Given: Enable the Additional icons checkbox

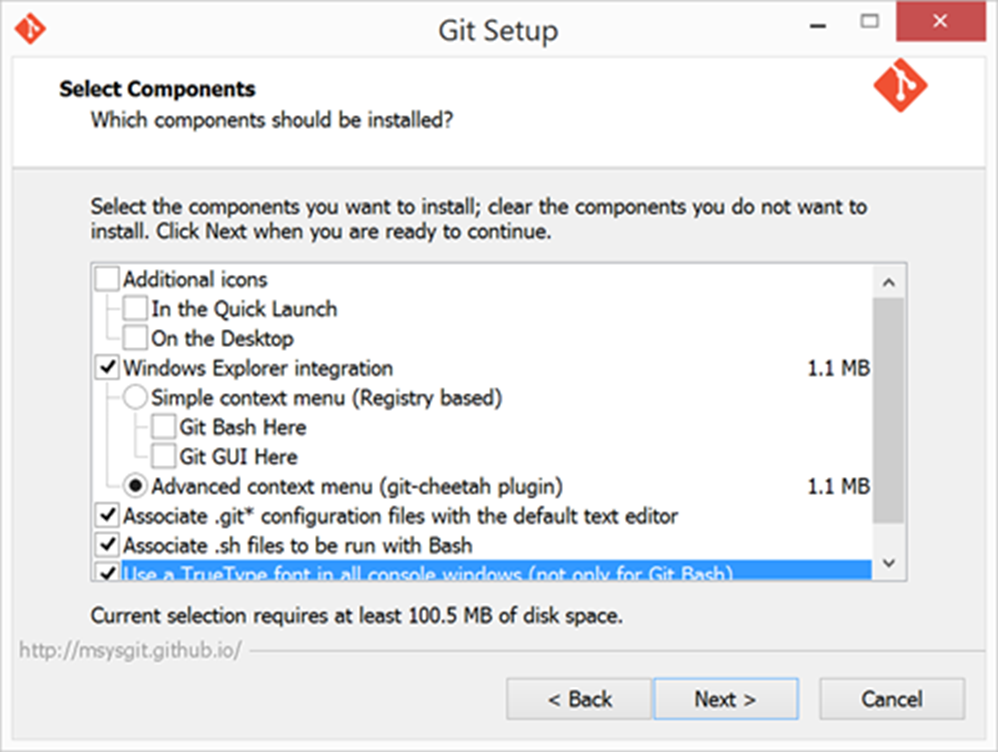Looking at the screenshot, I should pyautogui.click(x=108, y=279).
